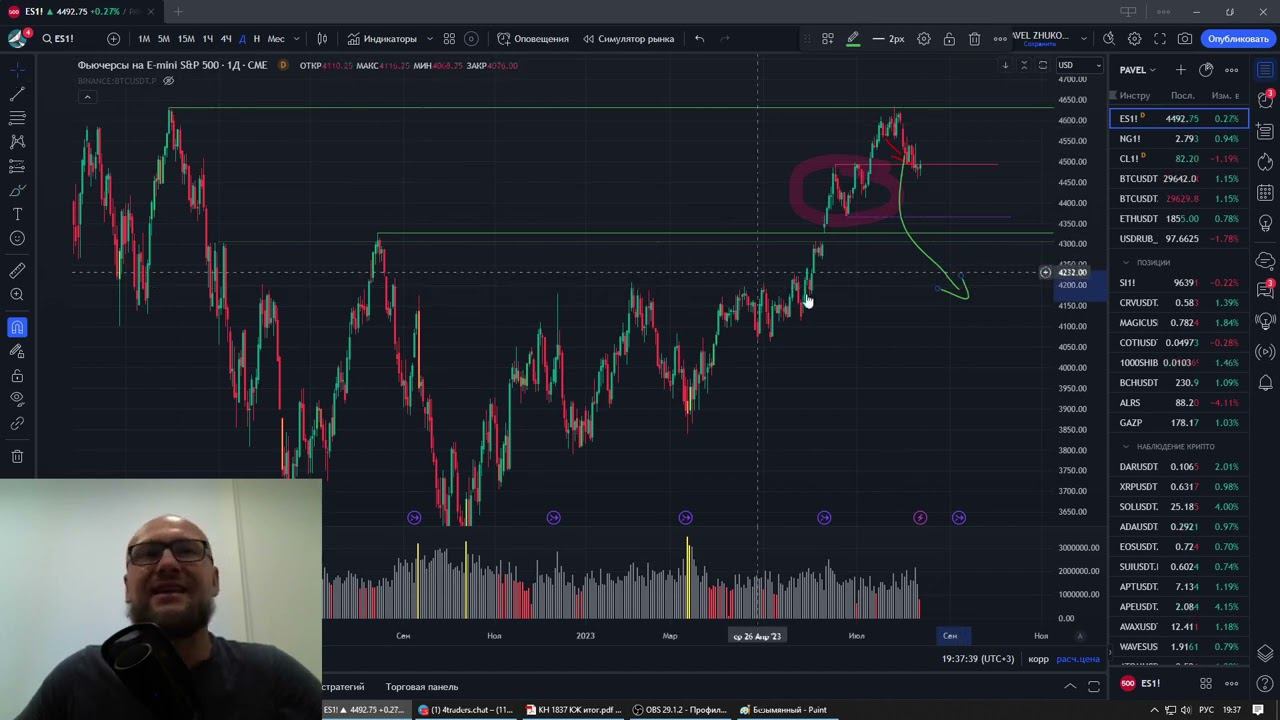Open the USD currency dropdown
Viewport: 1280px width, 720px height.
coord(1080,65)
